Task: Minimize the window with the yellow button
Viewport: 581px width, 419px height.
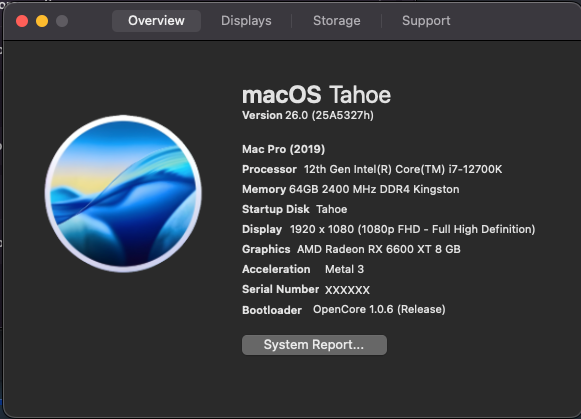Action: point(42,21)
